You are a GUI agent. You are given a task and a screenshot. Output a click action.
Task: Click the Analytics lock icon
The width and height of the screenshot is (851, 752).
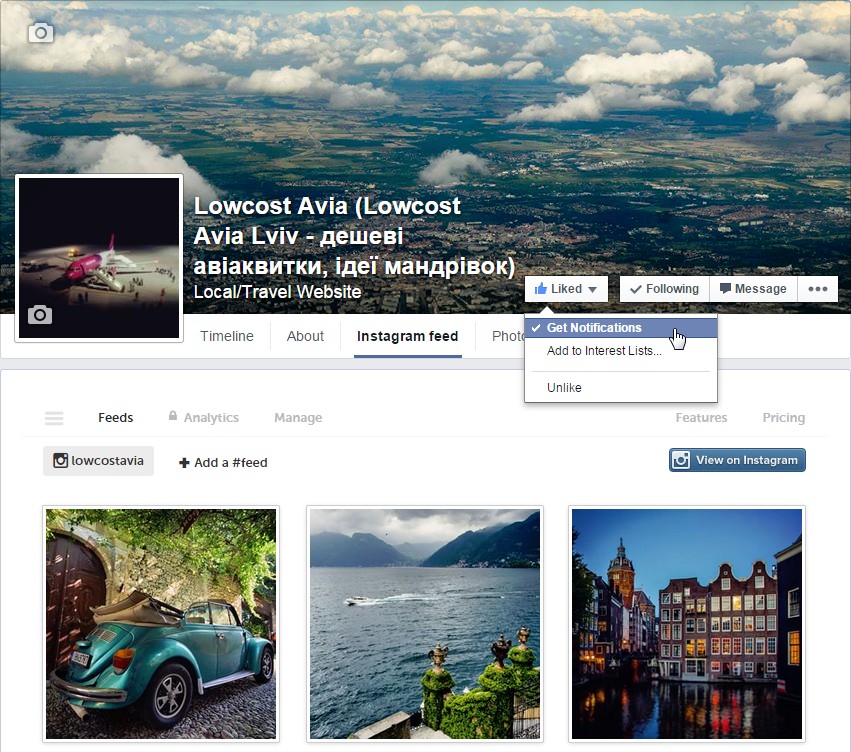click(x=173, y=416)
